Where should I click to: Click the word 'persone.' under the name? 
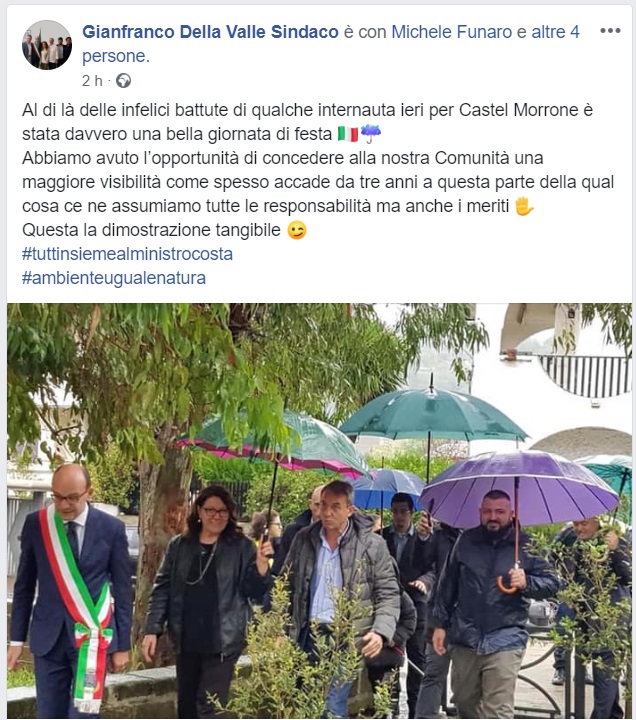(x=116, y=56)
